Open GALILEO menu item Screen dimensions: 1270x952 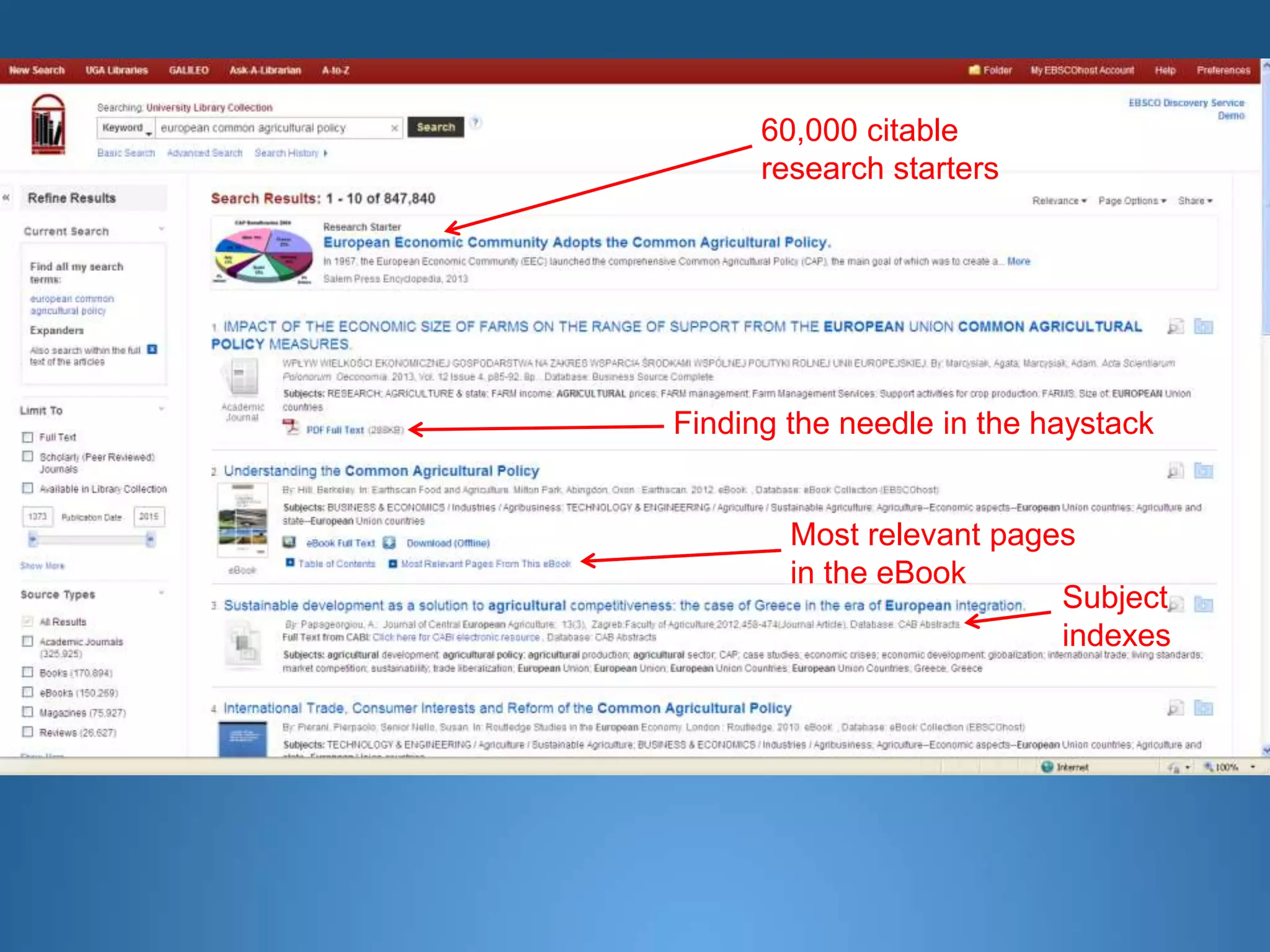[x=189, y=70]
